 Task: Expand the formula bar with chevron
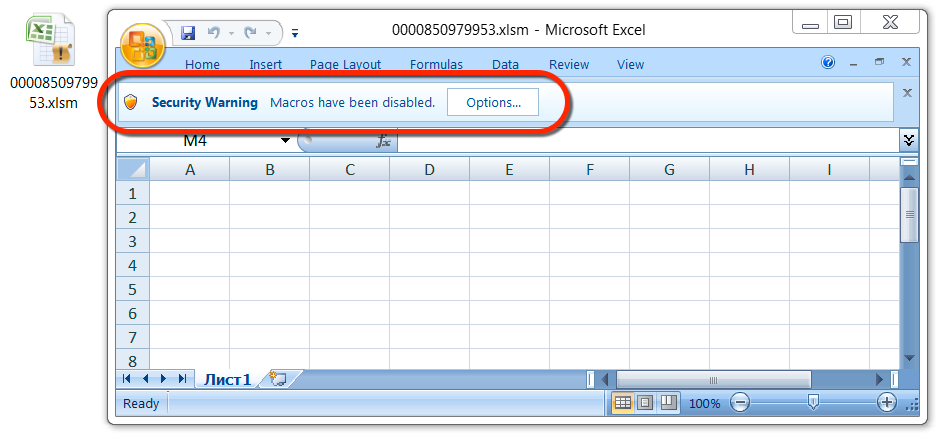tap(909, 140)
